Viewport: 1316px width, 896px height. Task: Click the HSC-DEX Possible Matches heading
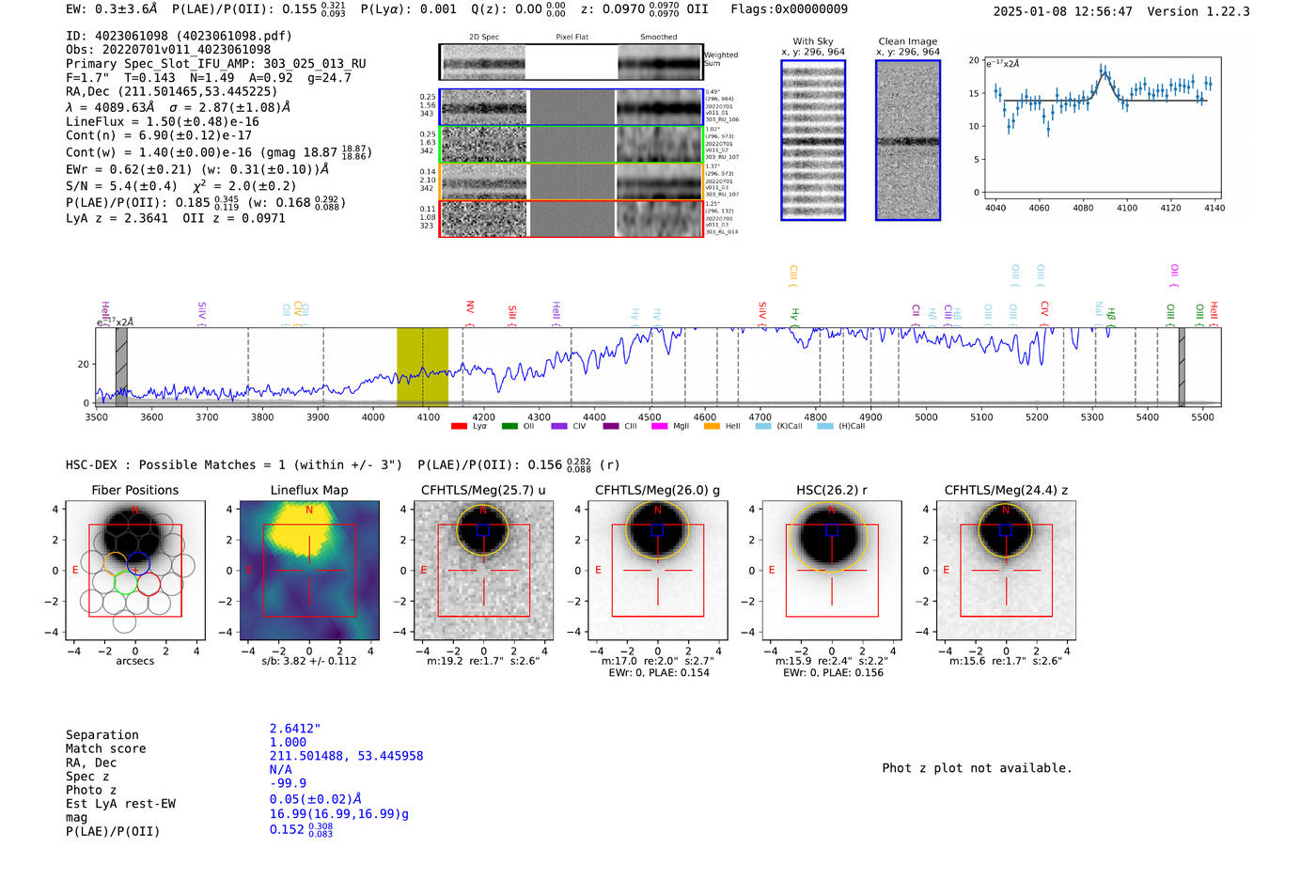pyautogui.click(x=234, y=465)
